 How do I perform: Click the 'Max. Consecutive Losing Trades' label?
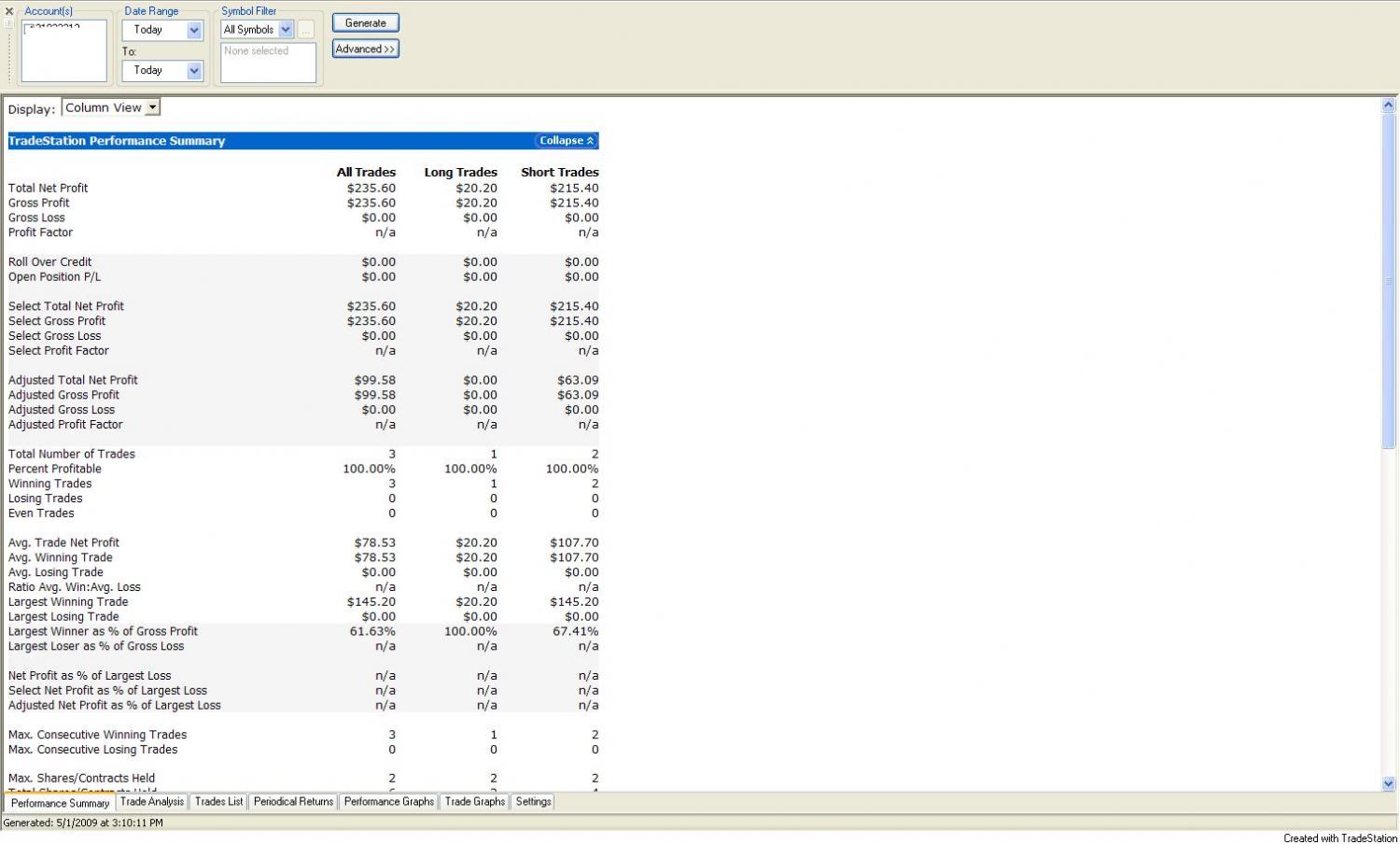[92, 750]
